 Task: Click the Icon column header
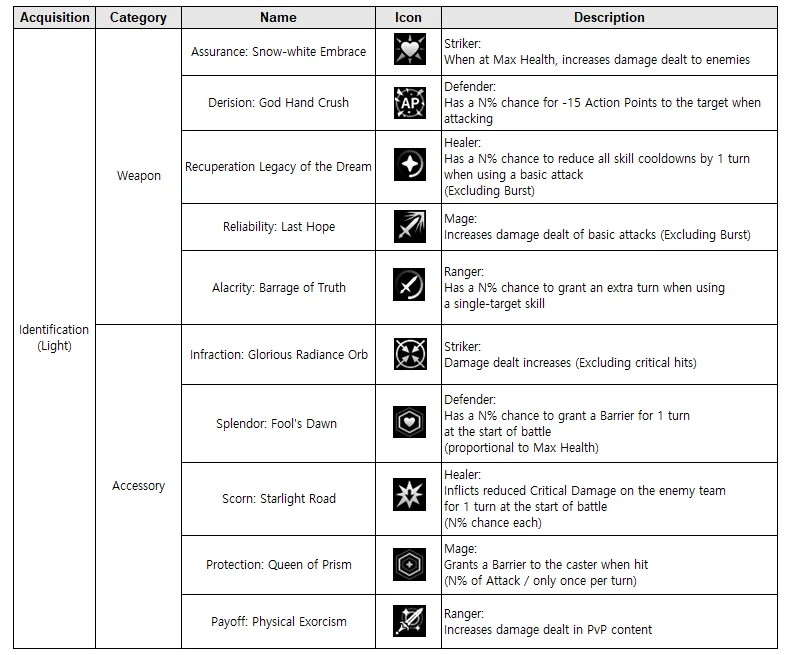(x=409, y=18)
